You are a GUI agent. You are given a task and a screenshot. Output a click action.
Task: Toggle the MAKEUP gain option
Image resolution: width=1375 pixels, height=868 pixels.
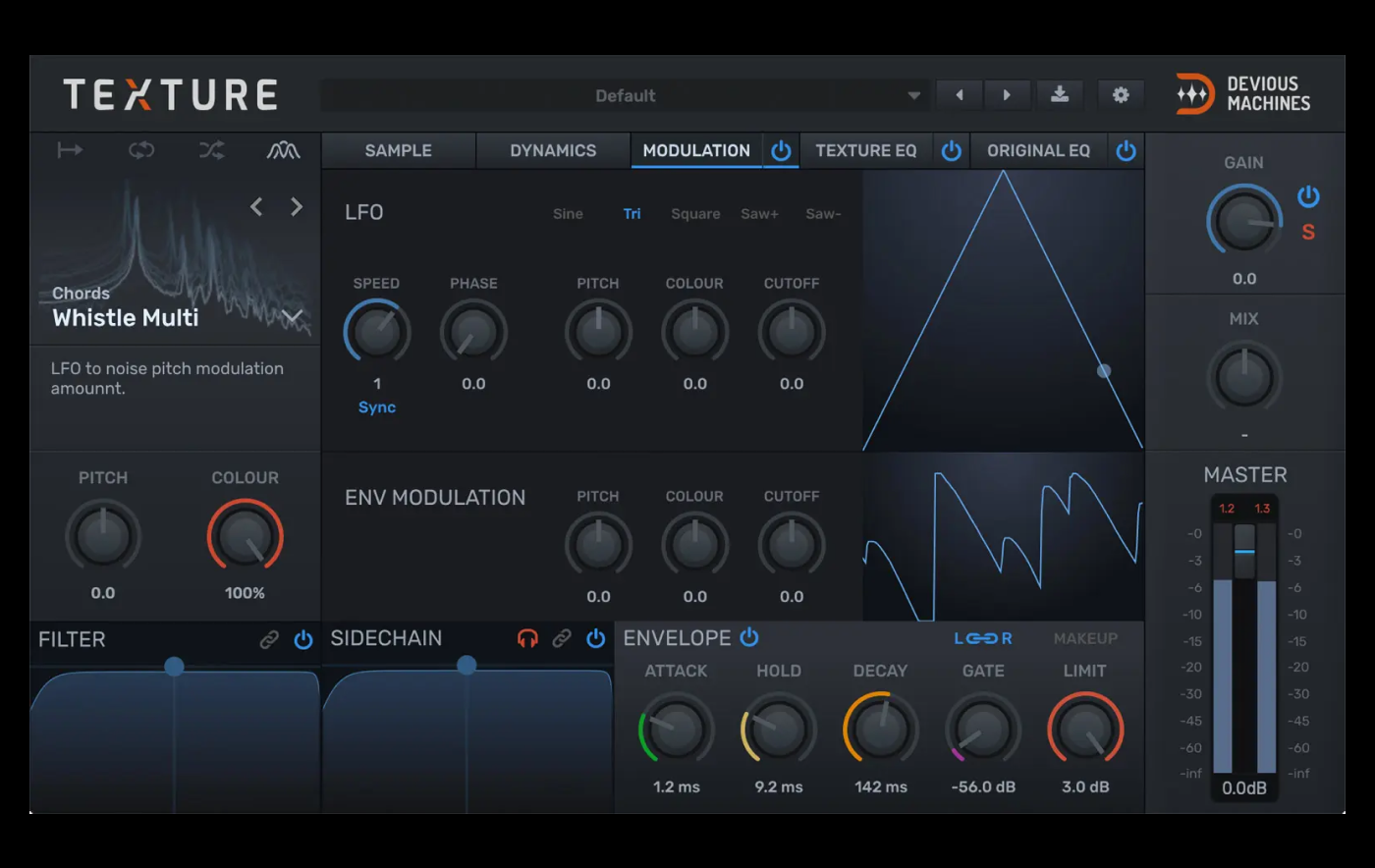coord(1085,638)
